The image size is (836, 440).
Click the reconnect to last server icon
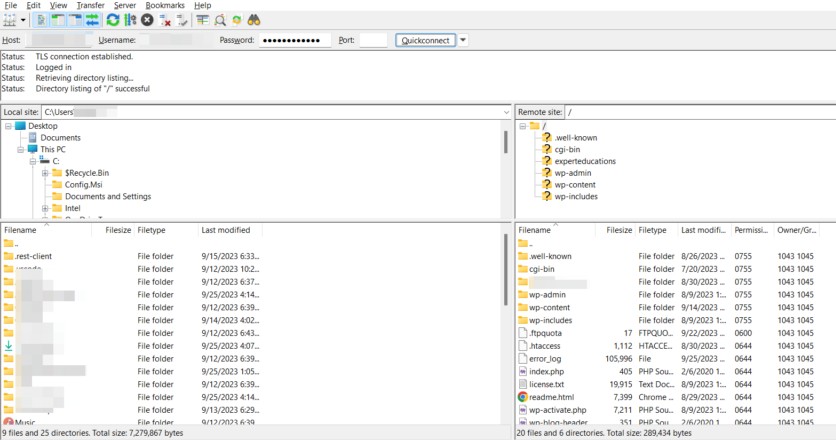(183, 19)
